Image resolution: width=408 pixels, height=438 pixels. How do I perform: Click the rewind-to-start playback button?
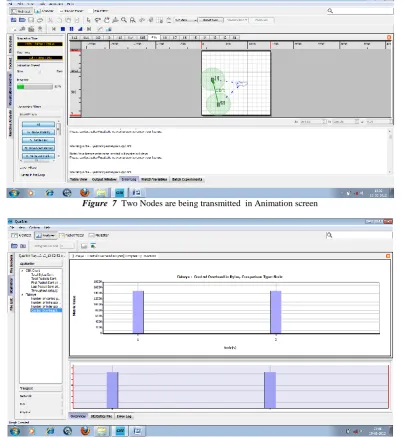tap(54, 29)
